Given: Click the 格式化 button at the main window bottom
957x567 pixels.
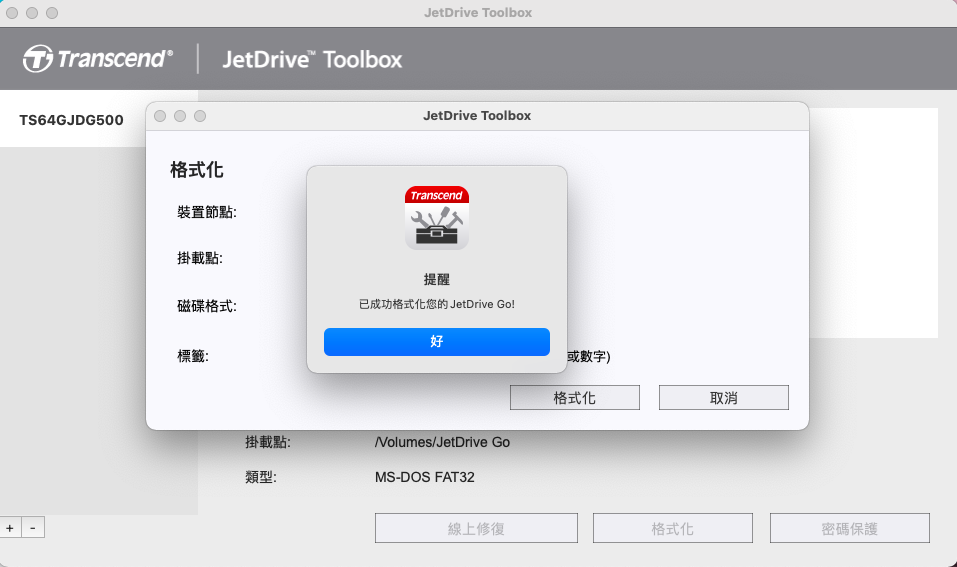Looking at the screenshot, I should [x=673, y=528].
